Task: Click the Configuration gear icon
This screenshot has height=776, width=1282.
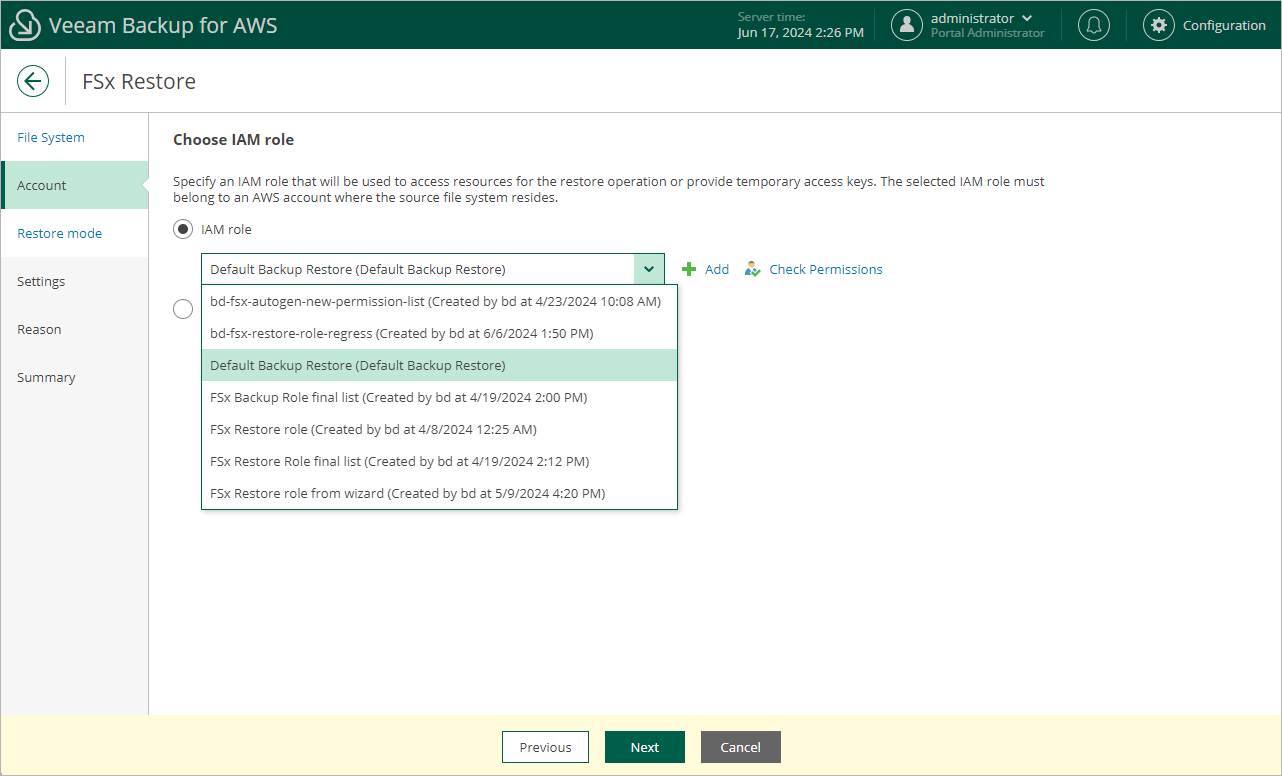Action: click(x=1159, y=25)
